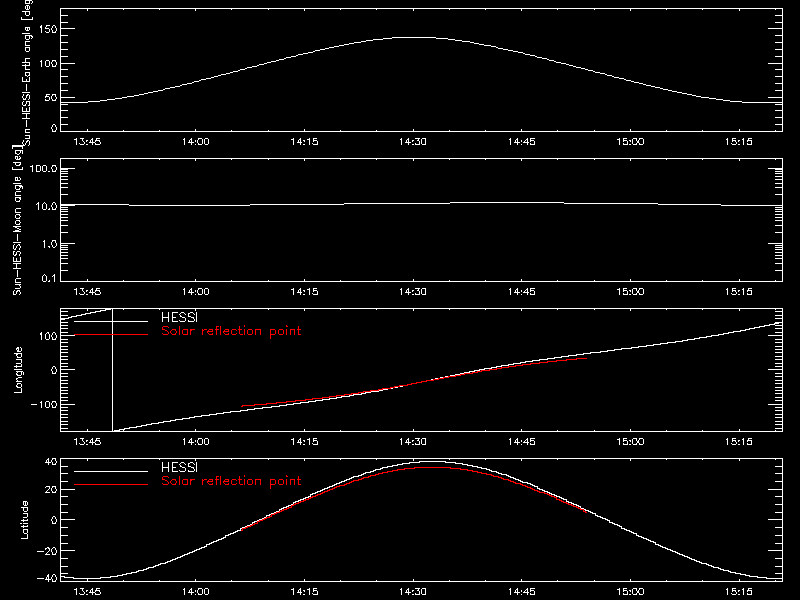Click the 20 tick on Latitude axis
The height and width of the screenshot is (600, 800).
(51, 490)
